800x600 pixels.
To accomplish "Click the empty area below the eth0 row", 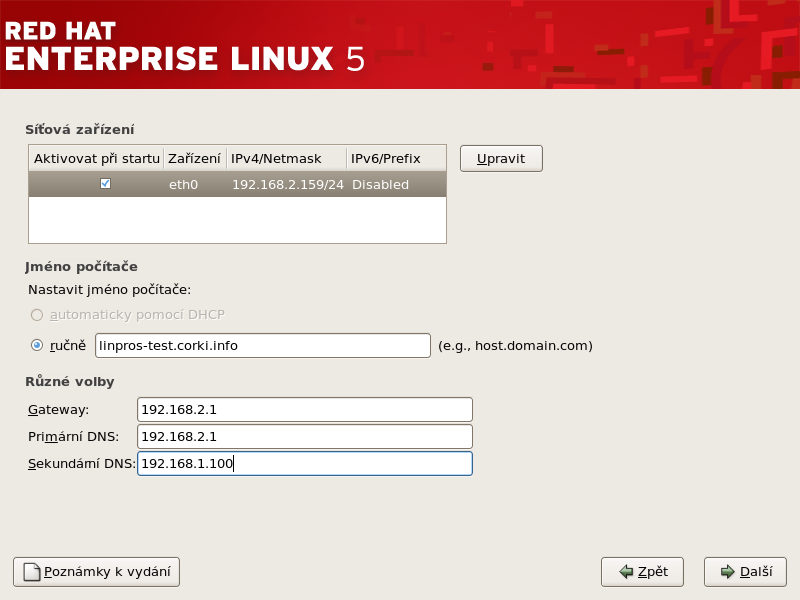I will (237, 220).
